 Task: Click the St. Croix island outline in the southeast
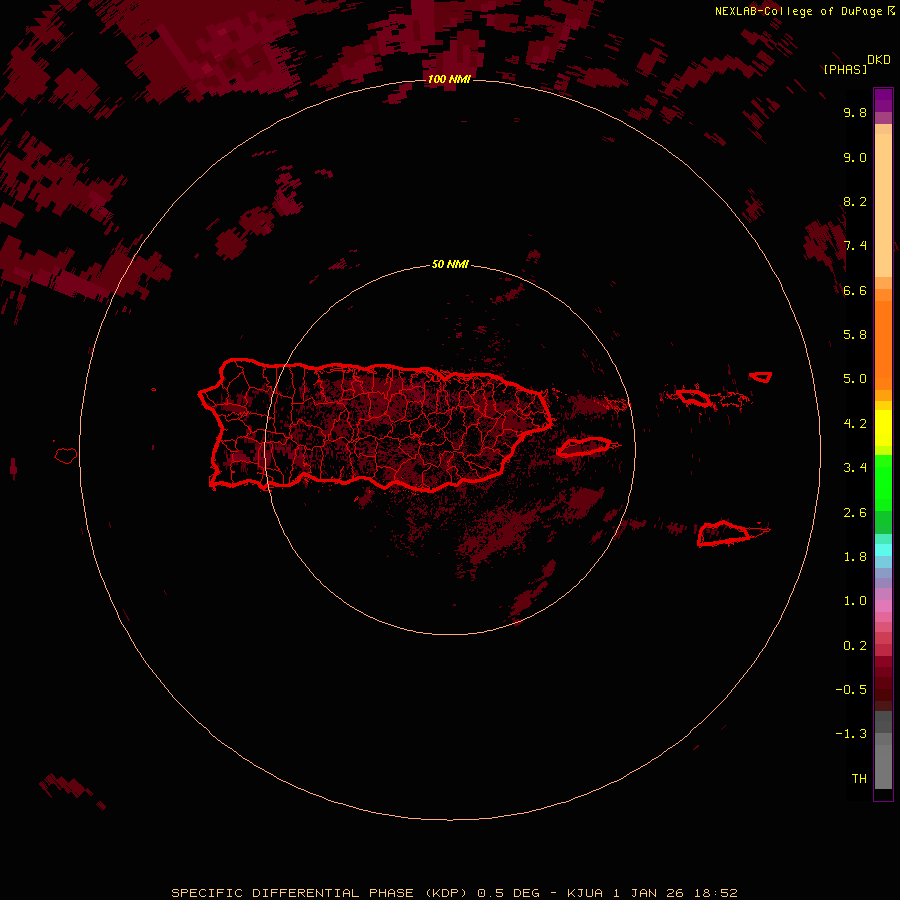pyautogui.click(x=724, y=534)
